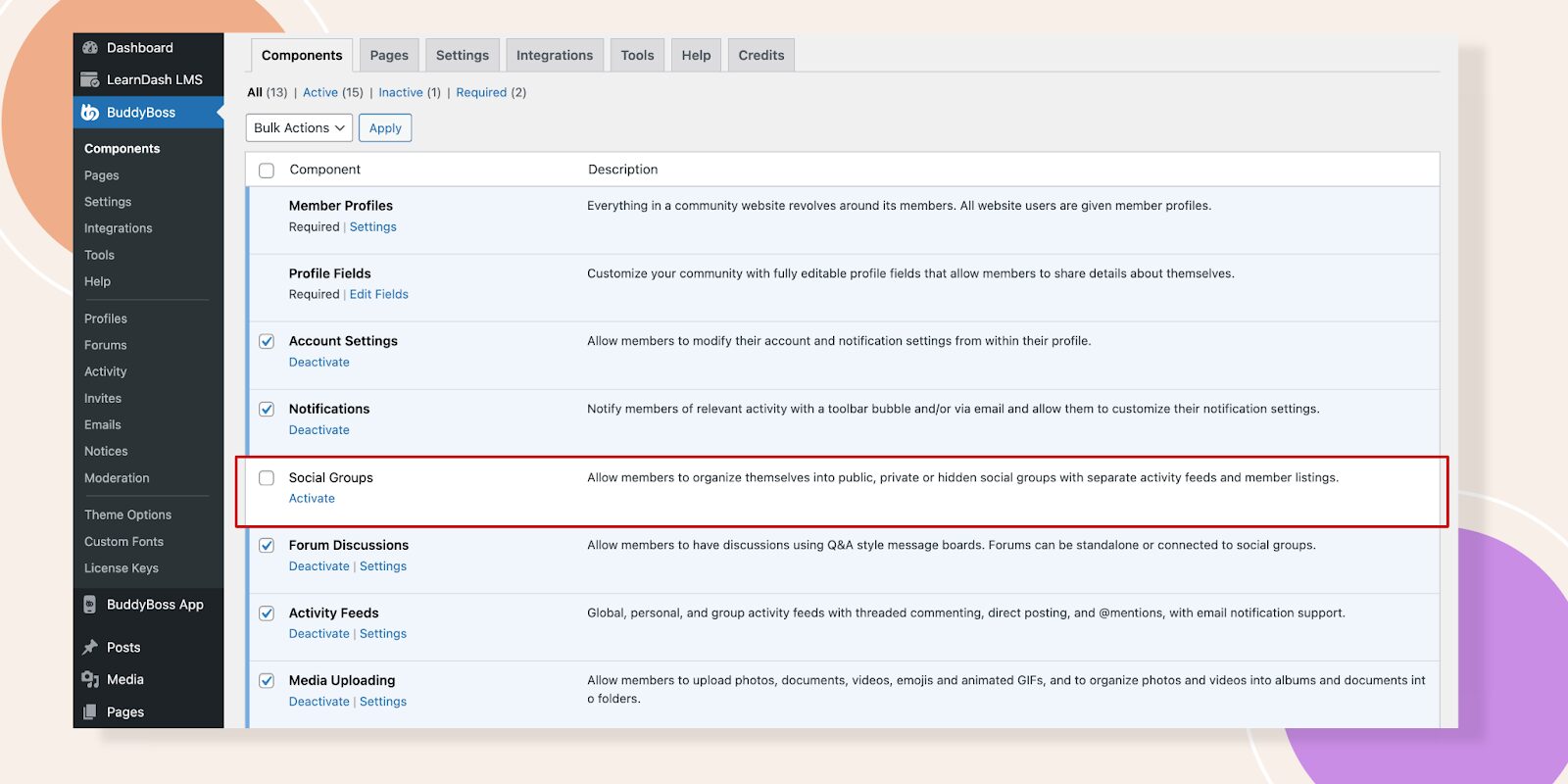Click the Media library icon

pyautogui.click(x=90, y=679)
